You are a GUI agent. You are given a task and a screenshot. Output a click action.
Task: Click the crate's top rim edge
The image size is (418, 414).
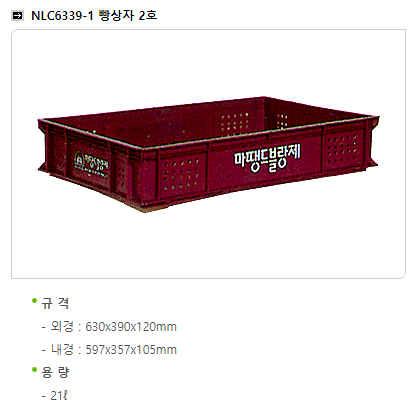pos(267,131)
